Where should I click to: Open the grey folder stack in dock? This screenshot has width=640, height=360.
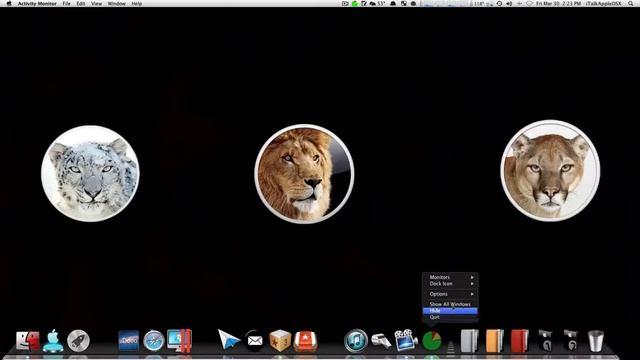click(x=469, y=341)
